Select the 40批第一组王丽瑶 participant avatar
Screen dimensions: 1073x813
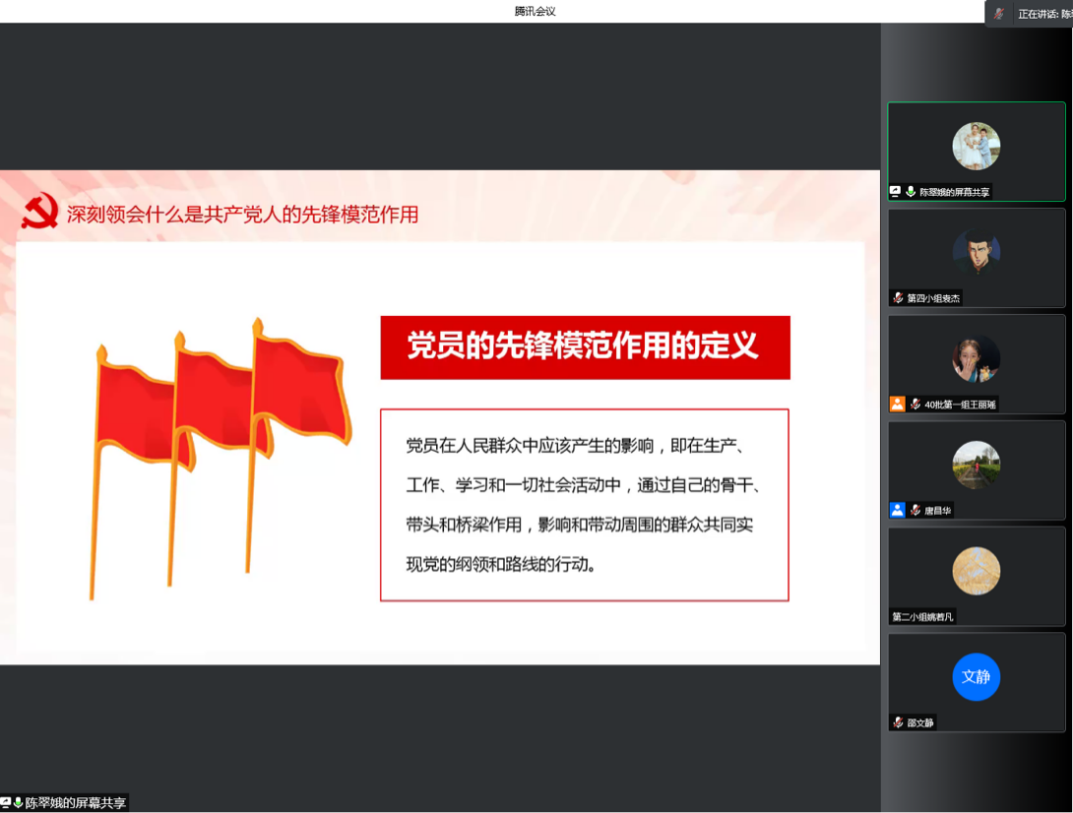coord(976,358)
